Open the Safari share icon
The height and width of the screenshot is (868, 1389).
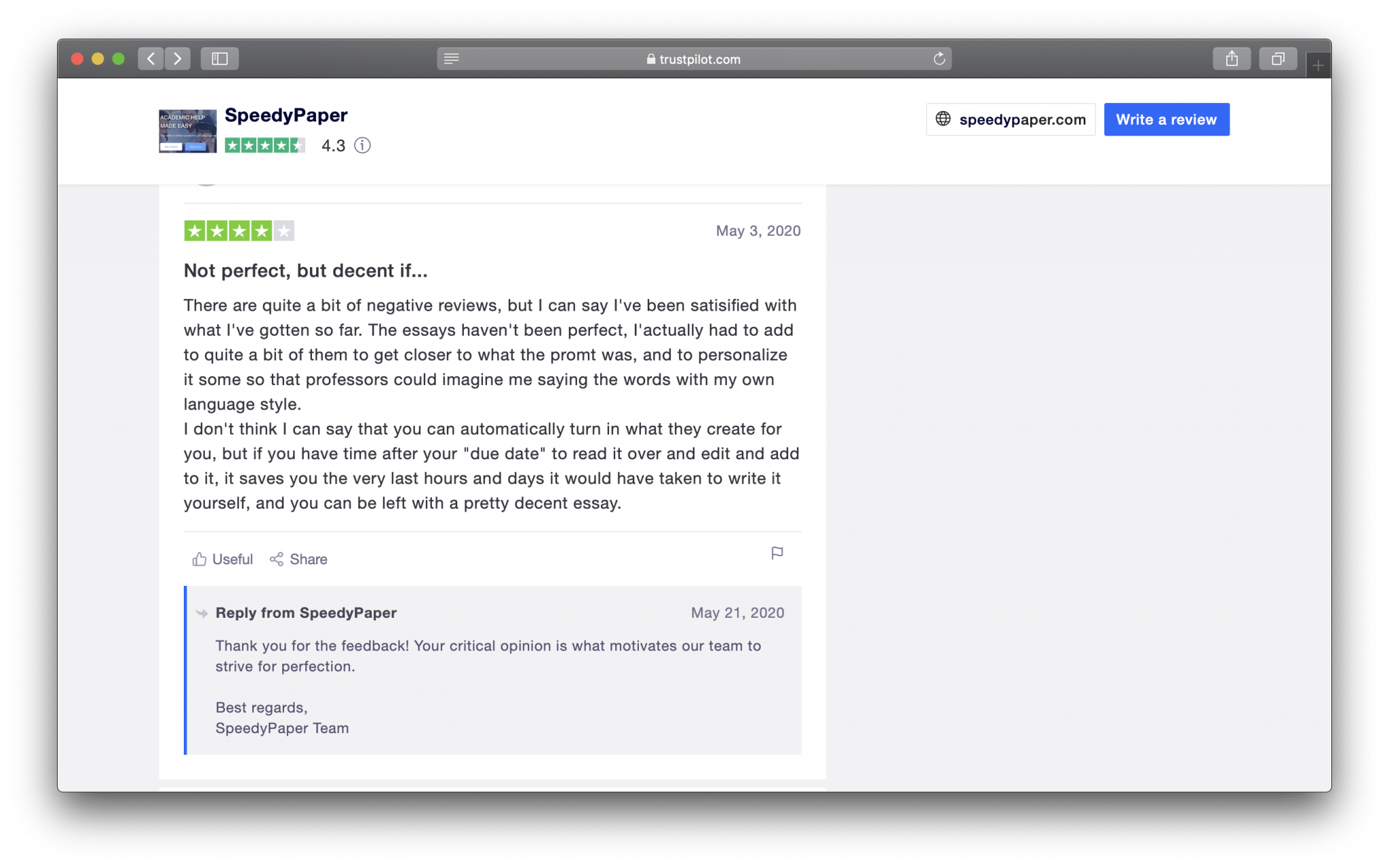1232,59
